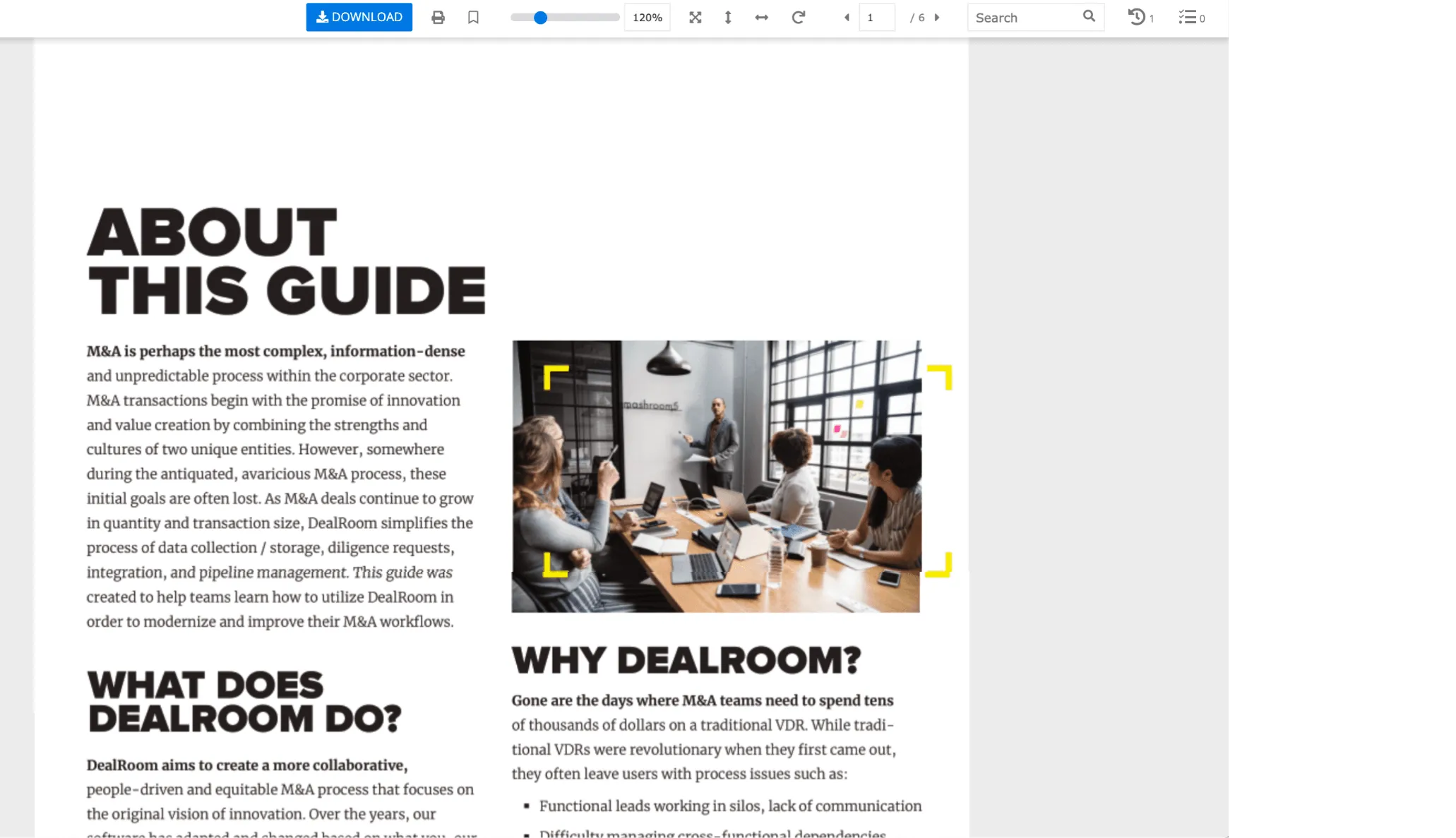The height and width of the screenshot is (838, 1456).
Task: Click the meeting room photo
Action: 716,476
